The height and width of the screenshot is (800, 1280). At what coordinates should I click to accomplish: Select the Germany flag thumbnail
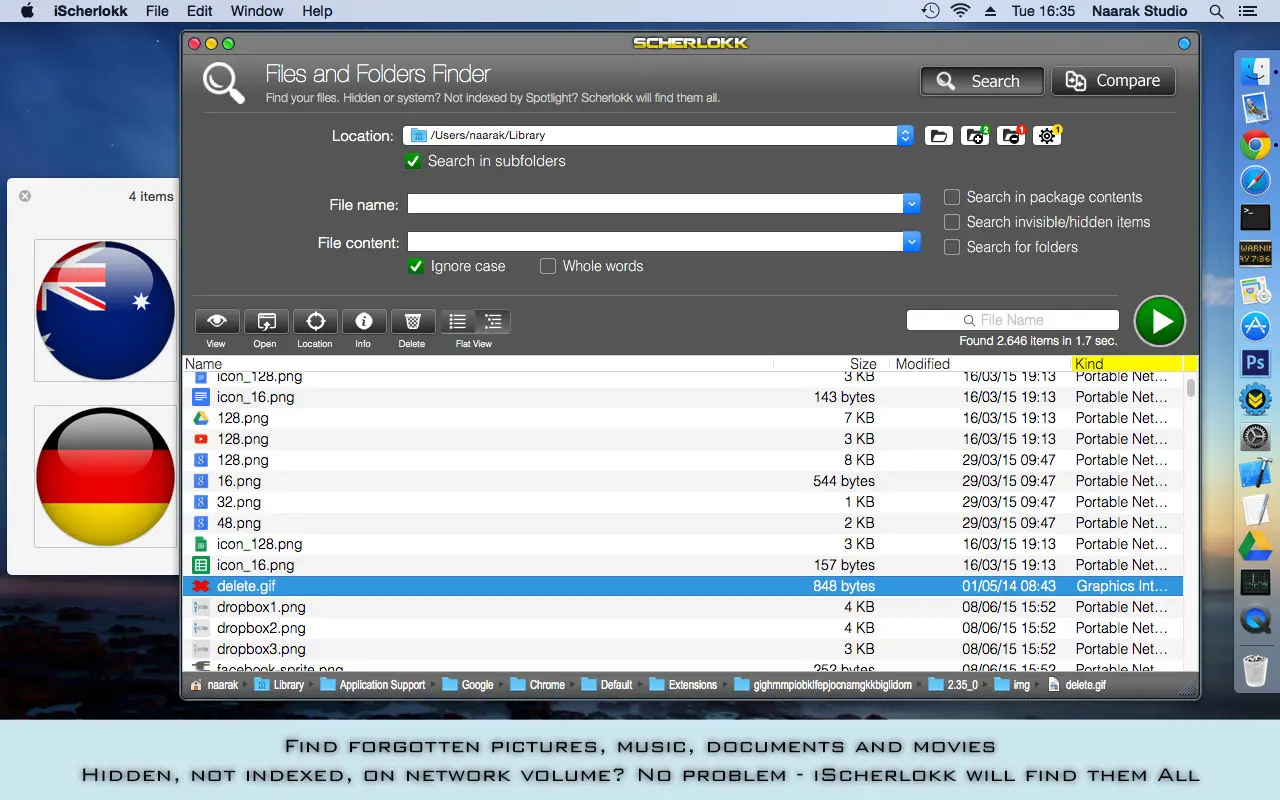105,476
